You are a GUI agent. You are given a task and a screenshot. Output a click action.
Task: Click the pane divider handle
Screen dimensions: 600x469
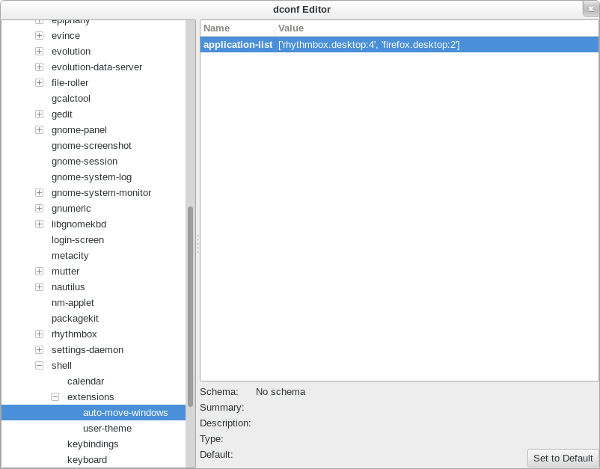(198, 244)
